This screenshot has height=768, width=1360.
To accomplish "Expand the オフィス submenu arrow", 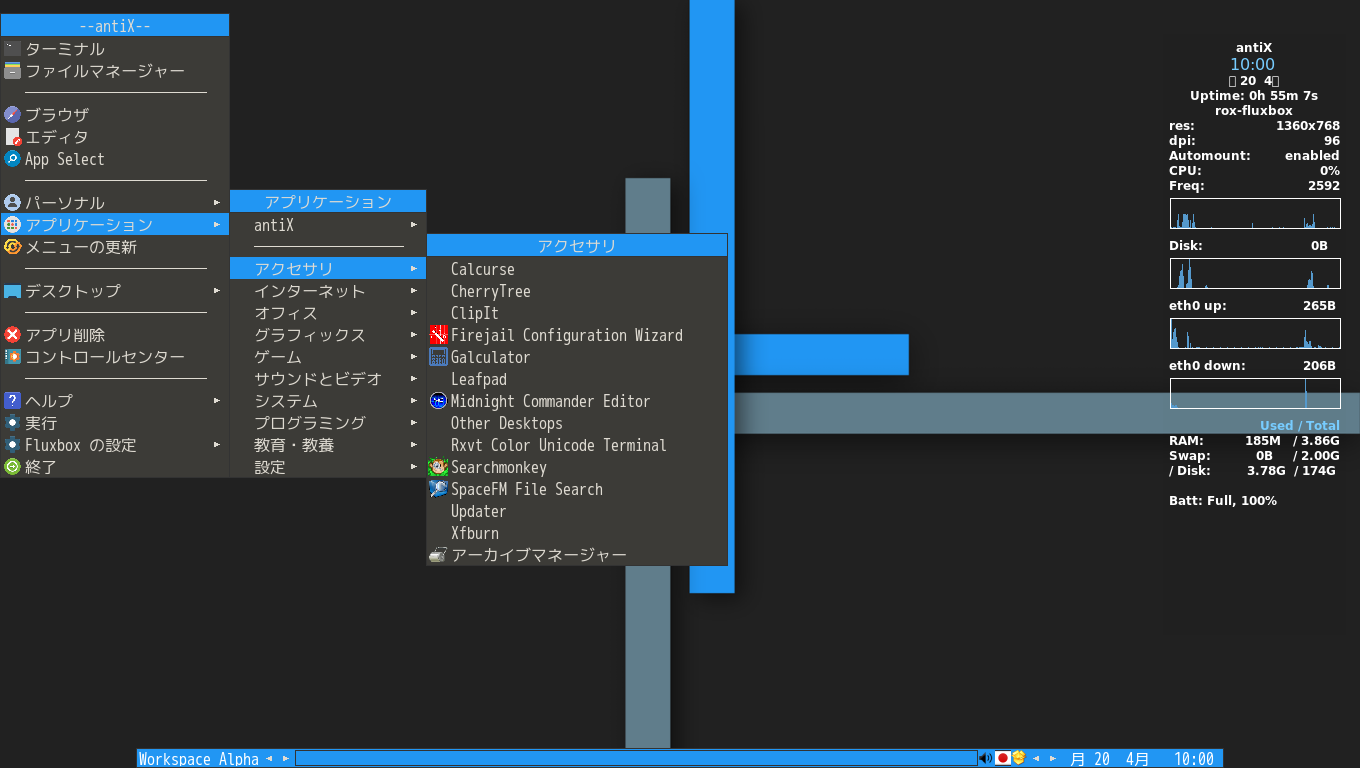I will click(414, 313).
